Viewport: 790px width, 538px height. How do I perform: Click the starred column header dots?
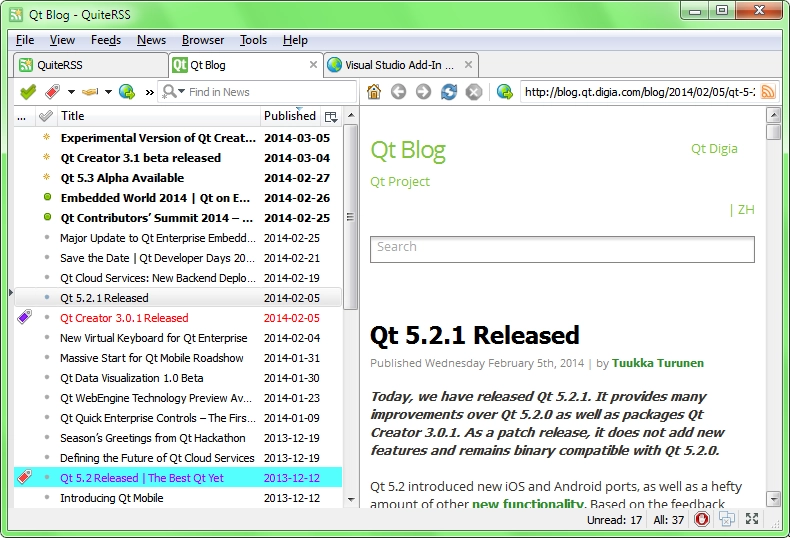click(22, 118)
